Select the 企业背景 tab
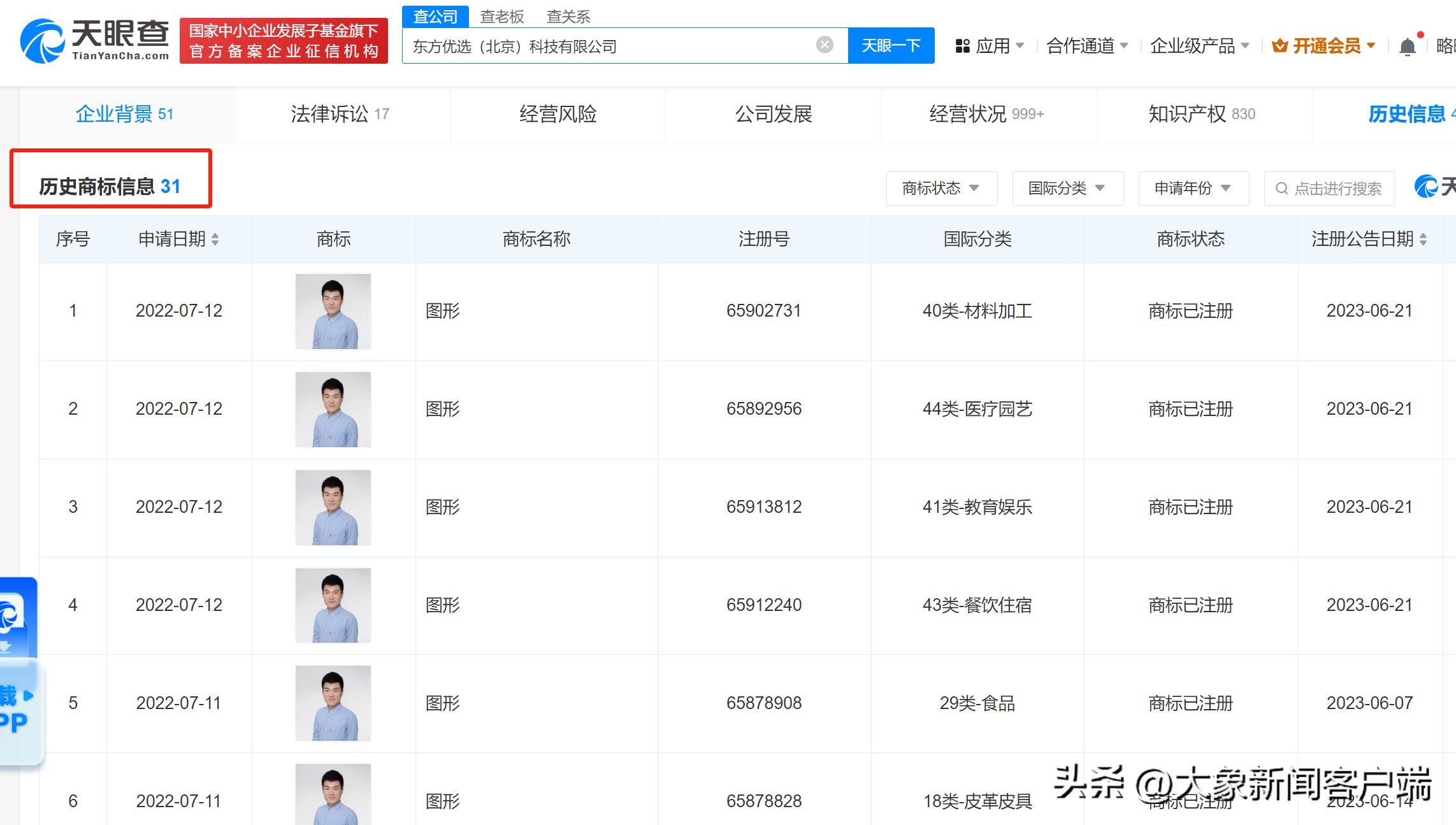The height and width of the screenshot is (825, 1456). click(127, 115)
